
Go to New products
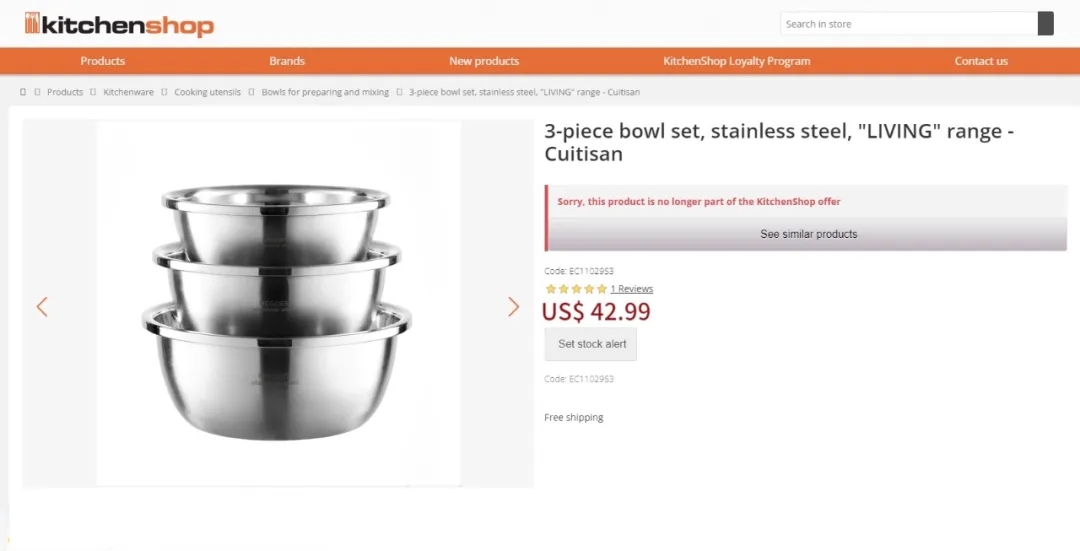[484, 61]
